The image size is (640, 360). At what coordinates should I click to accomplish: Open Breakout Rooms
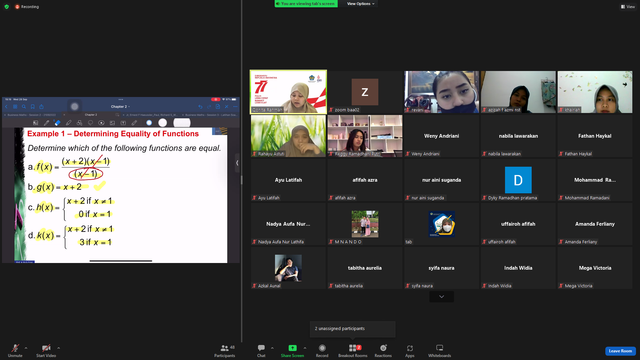point(353,350)
